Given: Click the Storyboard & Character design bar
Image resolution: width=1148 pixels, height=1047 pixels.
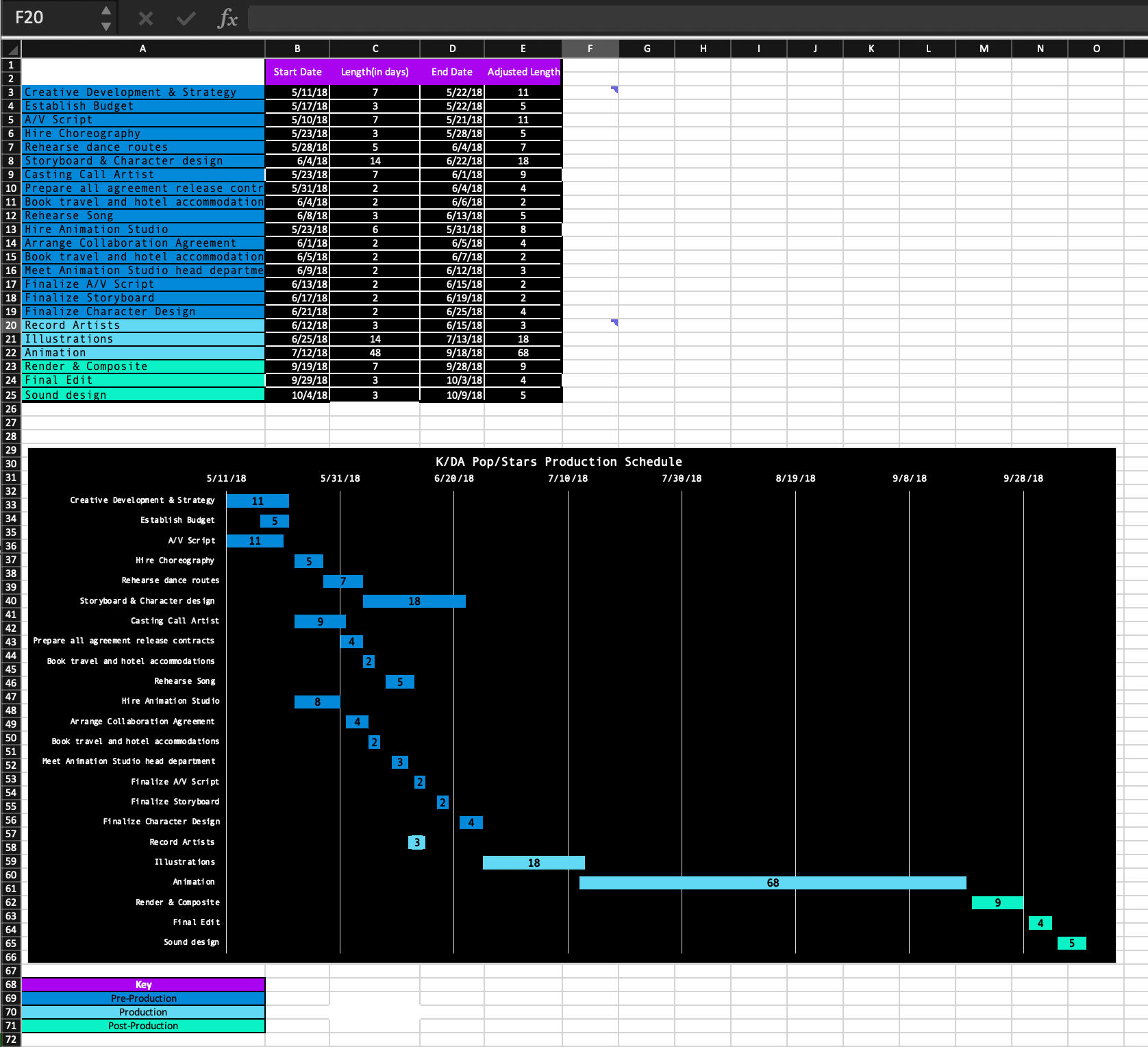Looking at the screenshot, I should click(414, 601).
